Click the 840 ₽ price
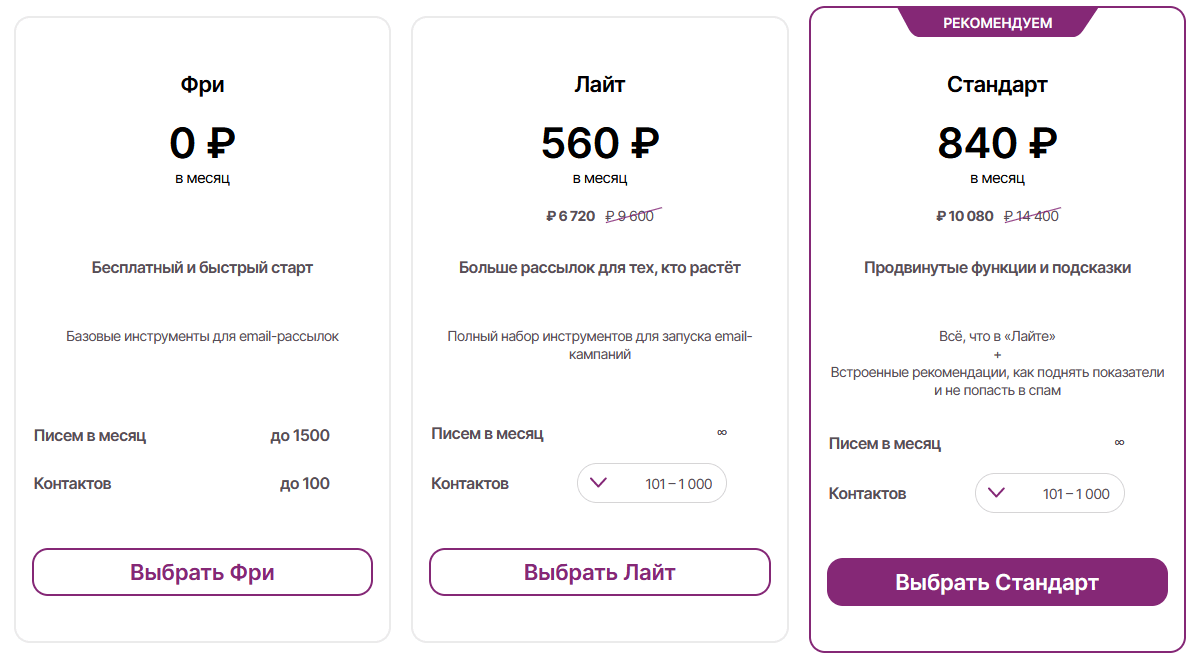This screenshot has height=660, width=1200. pos(997,144)
